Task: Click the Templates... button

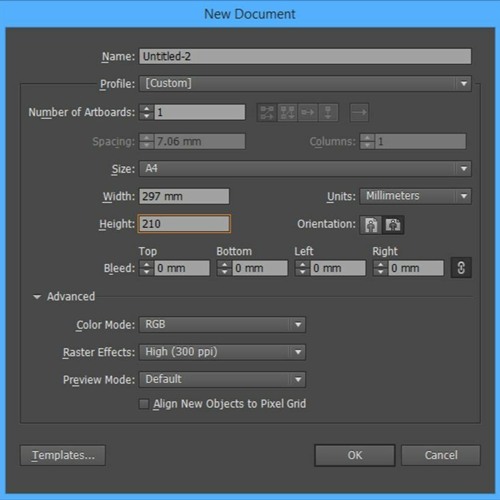Action: [63, 455]
